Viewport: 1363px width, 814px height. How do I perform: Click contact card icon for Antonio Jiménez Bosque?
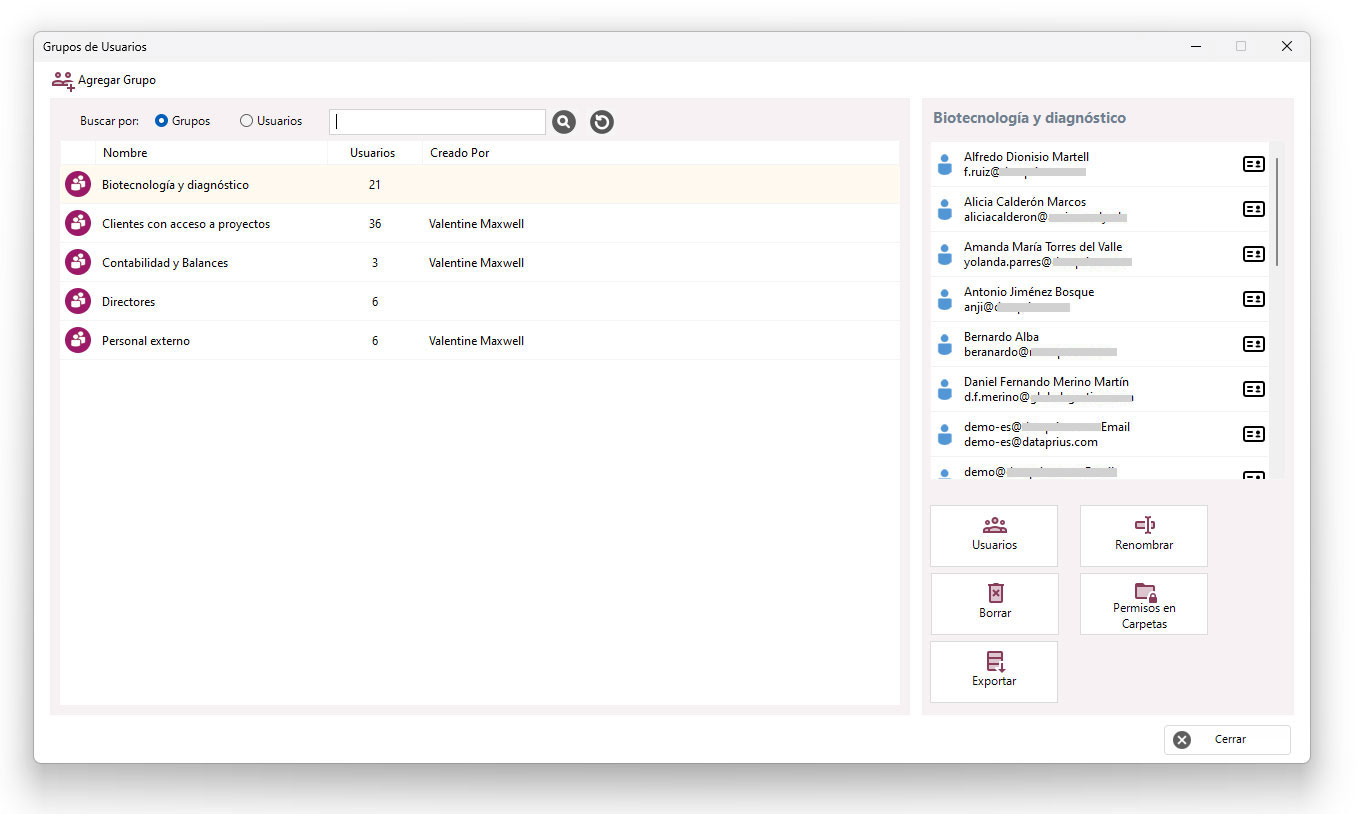click(x=1253, y=299)
